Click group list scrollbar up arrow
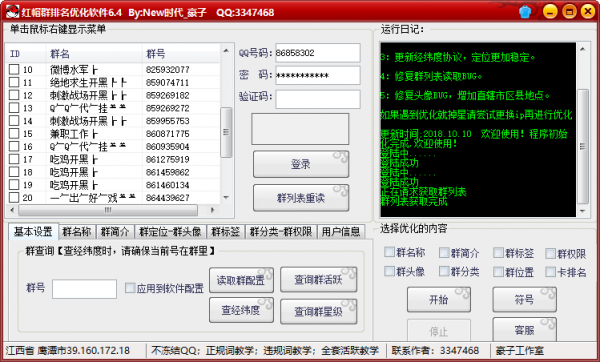The image size is (600, 362). (x=226, y=51)
